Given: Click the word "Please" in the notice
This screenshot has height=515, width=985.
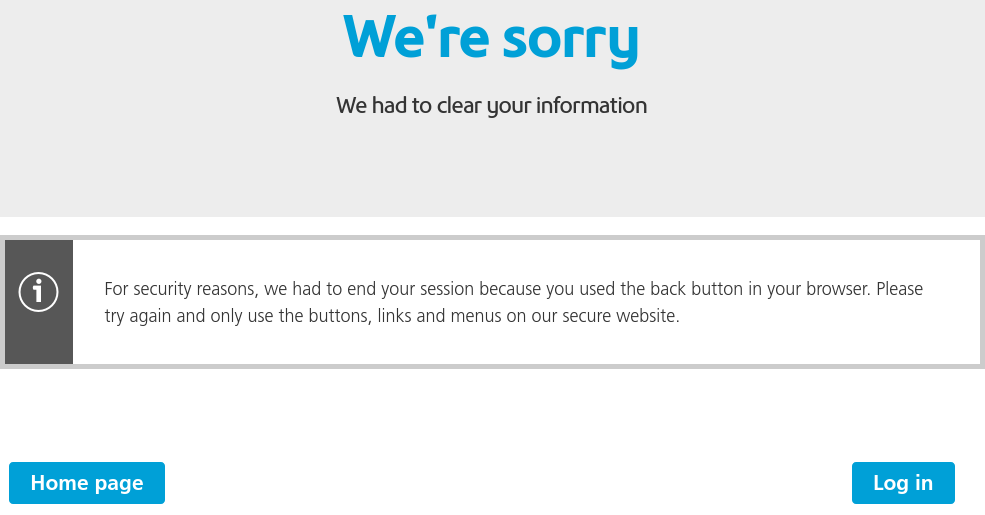Looking at the screenshot, I should click(x=899, y=289).
